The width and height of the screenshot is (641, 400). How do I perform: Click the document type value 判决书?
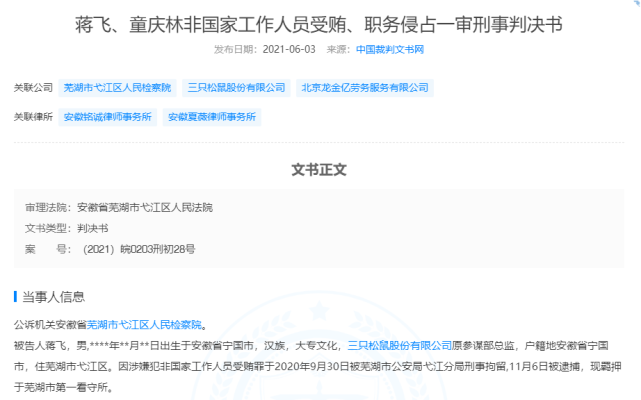point(92,228)
